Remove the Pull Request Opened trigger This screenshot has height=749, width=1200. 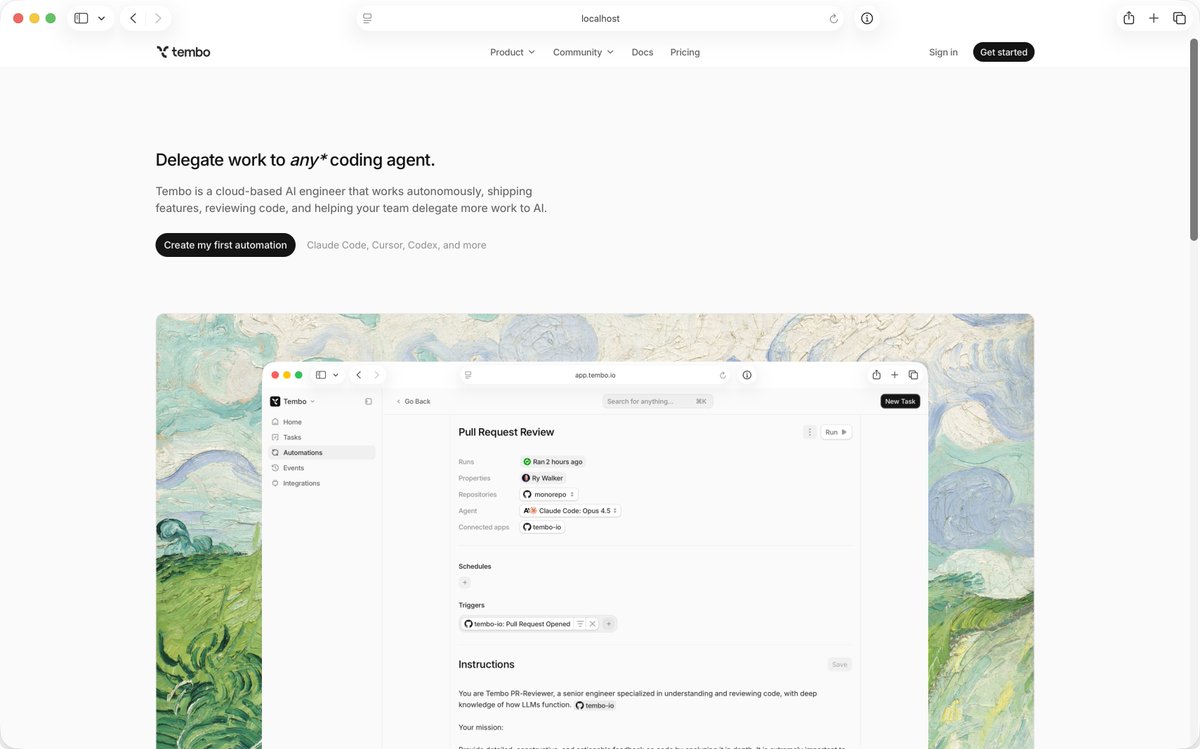click(x=592, y=624)
